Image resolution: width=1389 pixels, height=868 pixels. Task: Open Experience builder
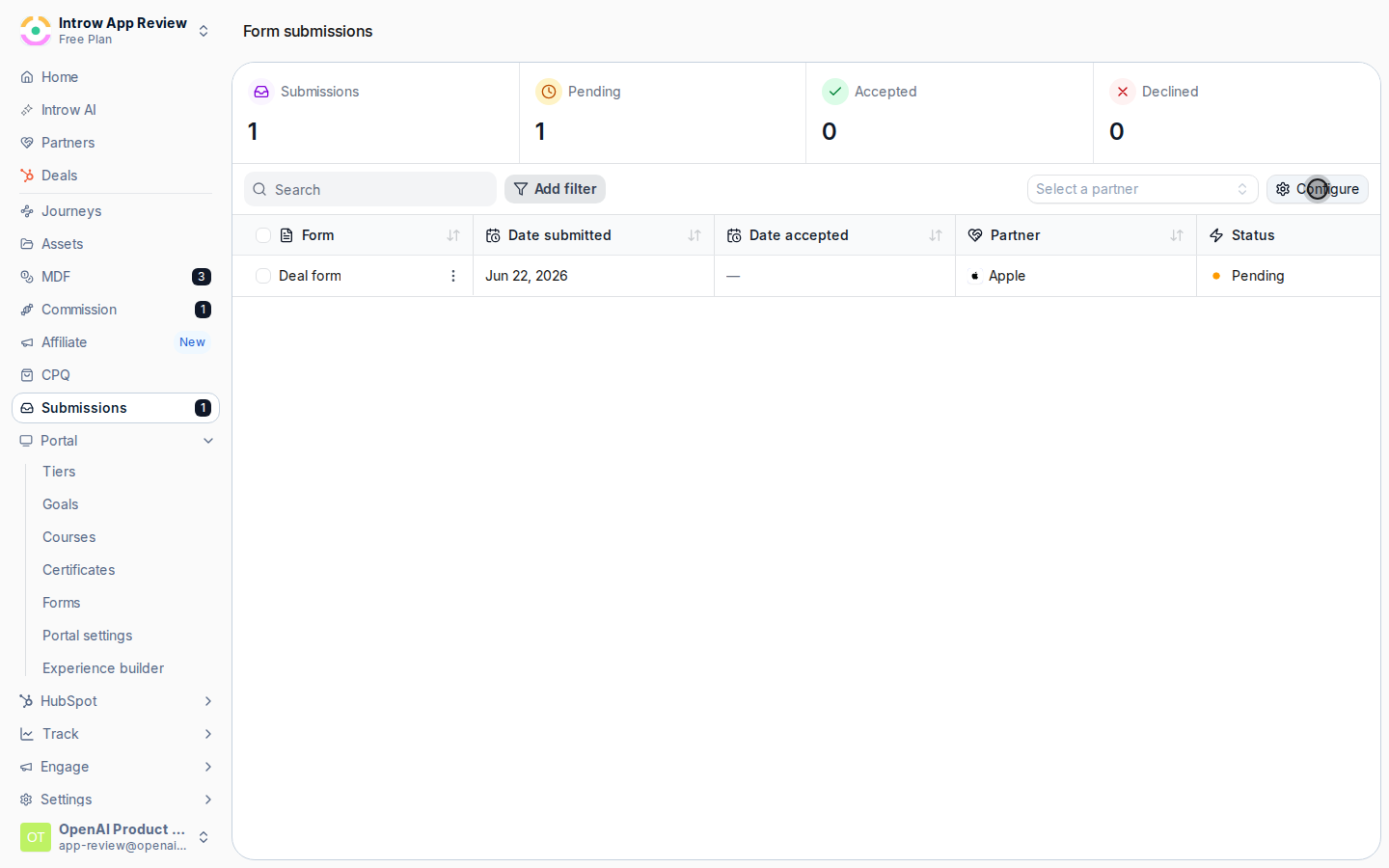tap(103, 668)
